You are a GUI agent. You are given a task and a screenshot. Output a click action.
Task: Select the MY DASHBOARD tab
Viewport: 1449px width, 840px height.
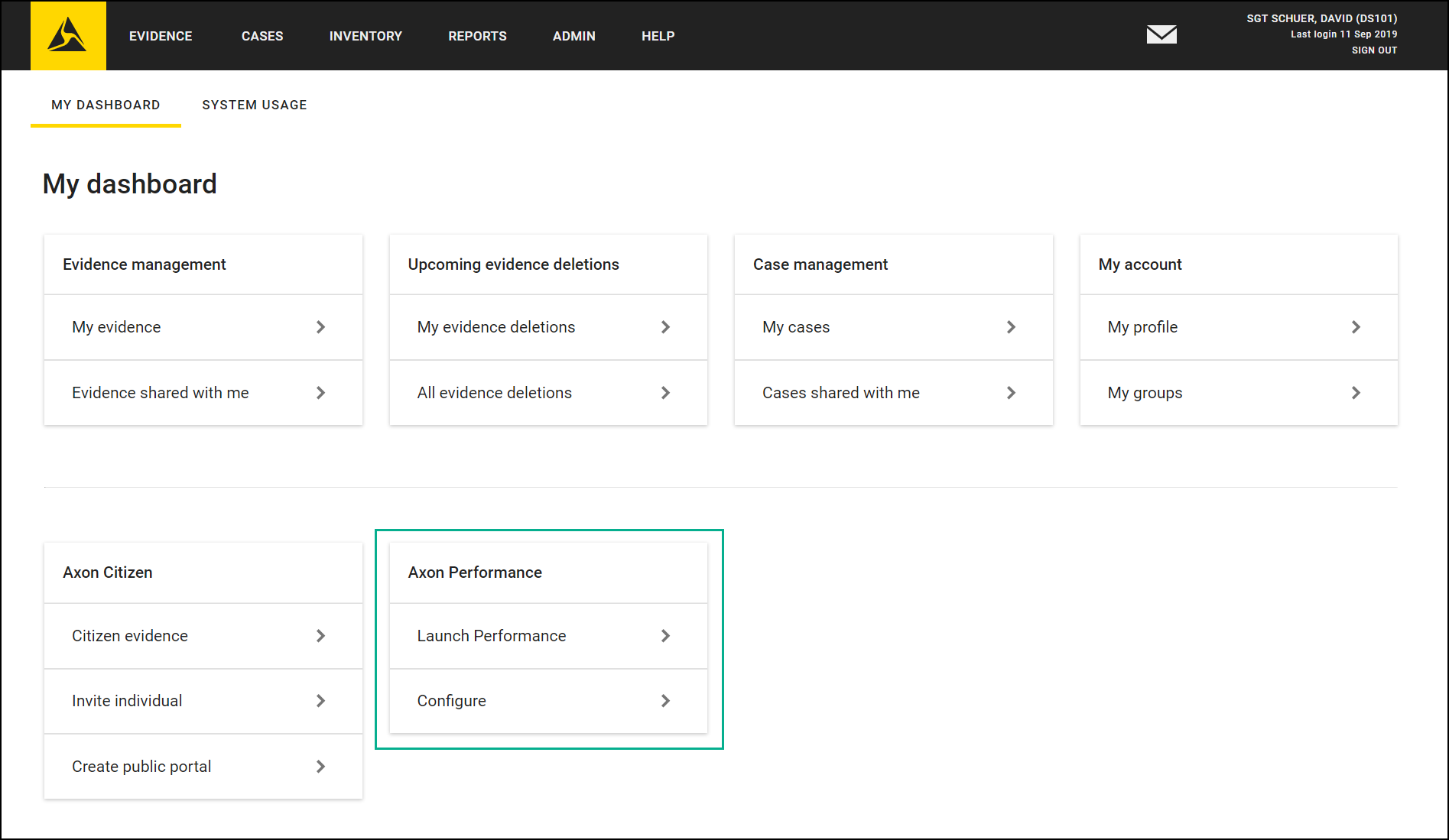tap(105, 105)
